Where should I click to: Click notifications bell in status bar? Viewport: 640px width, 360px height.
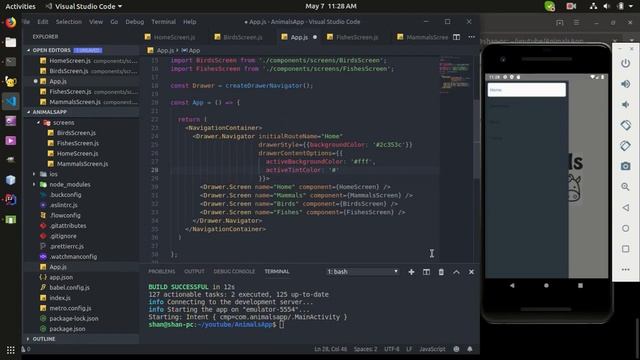[x=470, y=349]
